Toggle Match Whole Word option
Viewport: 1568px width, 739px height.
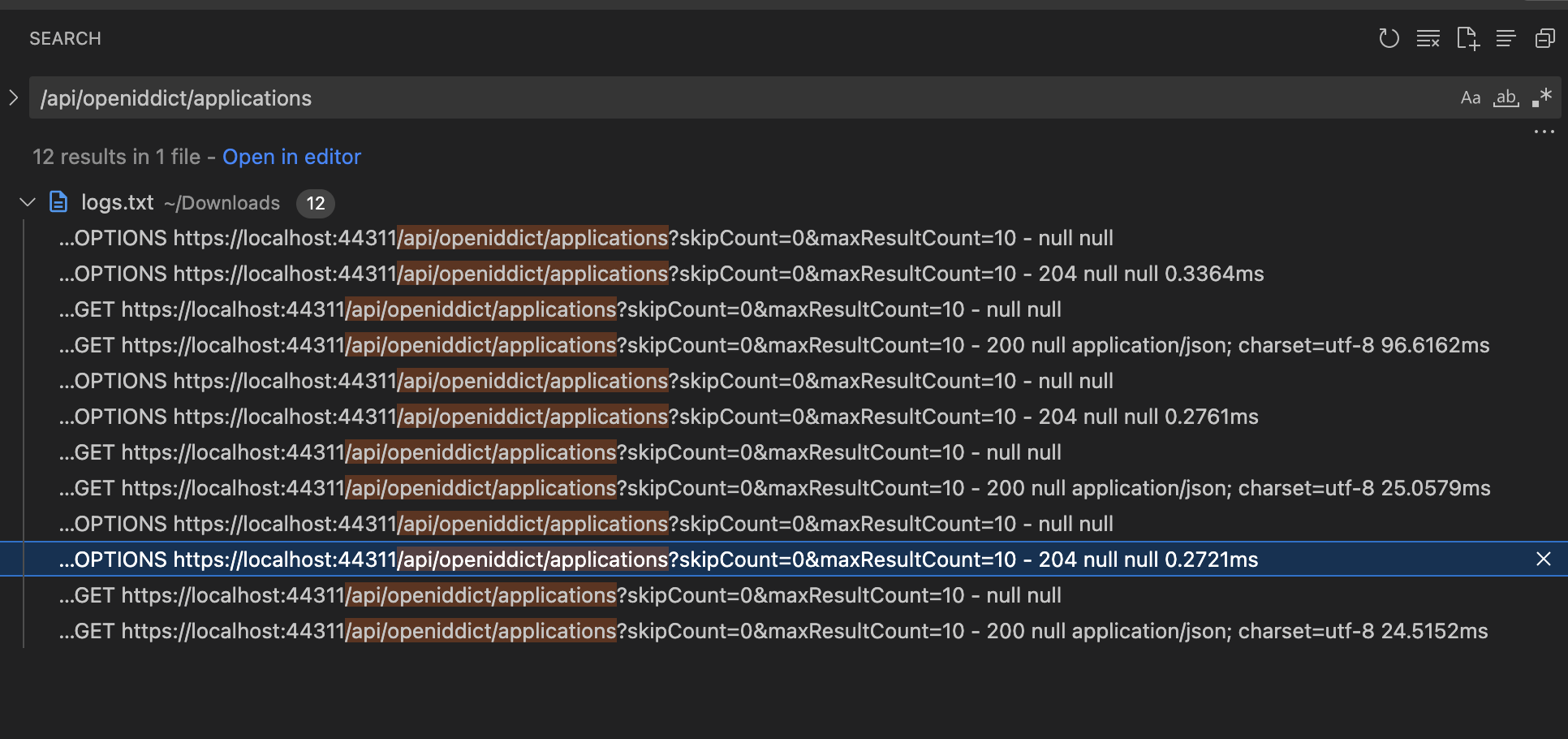(1506, 98)
